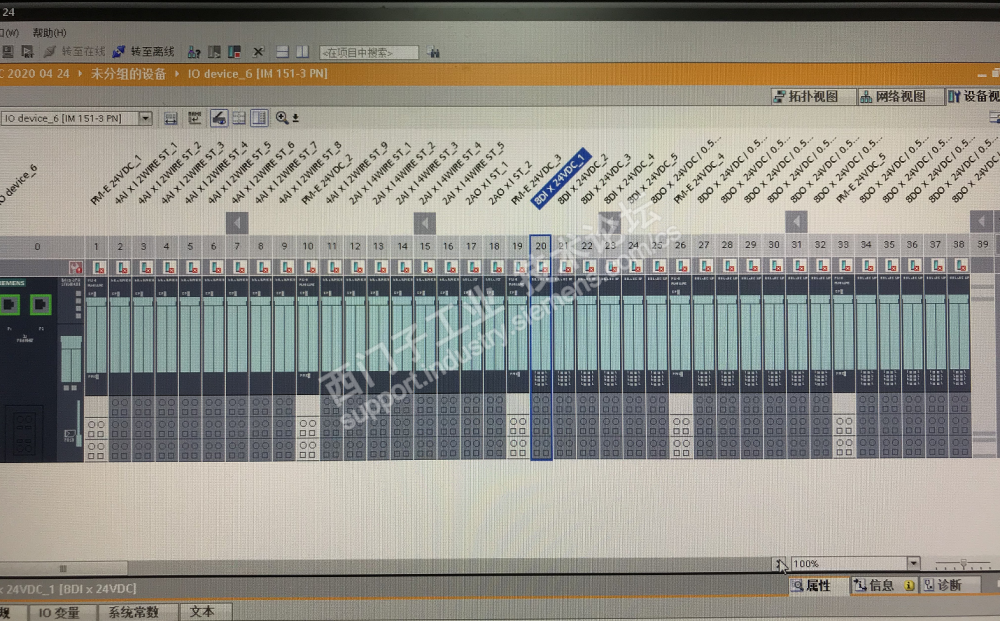1000x621 pixels.
Task: Collapse labels arrow above slot 15
Action: (425, 223)
